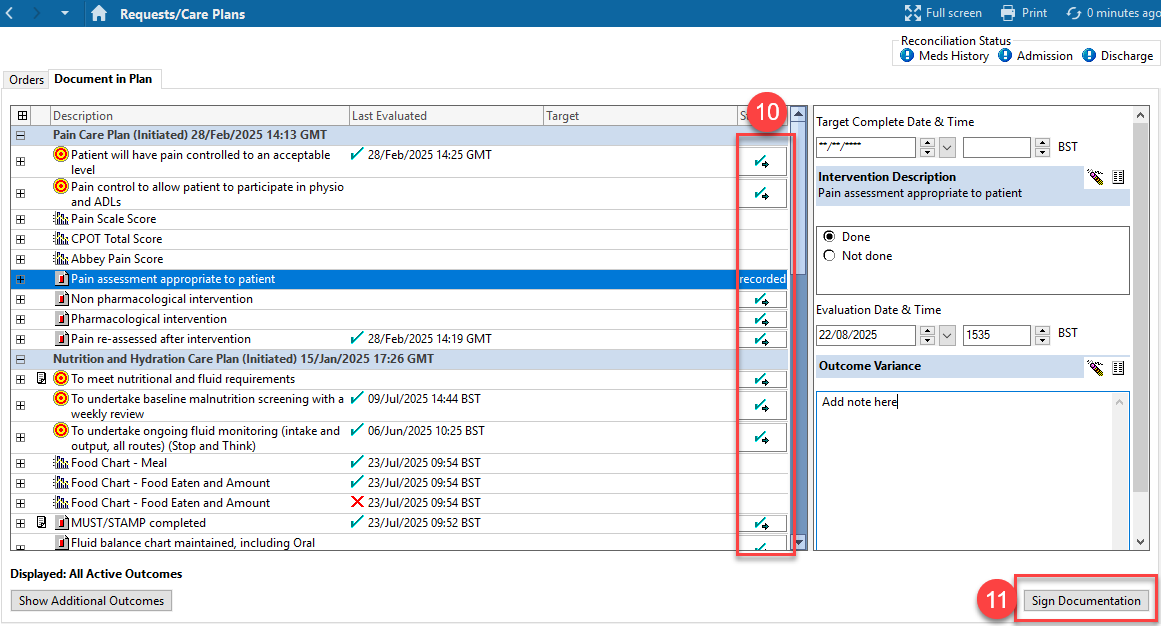Quick-record Non pharmacological intervention

762,299
